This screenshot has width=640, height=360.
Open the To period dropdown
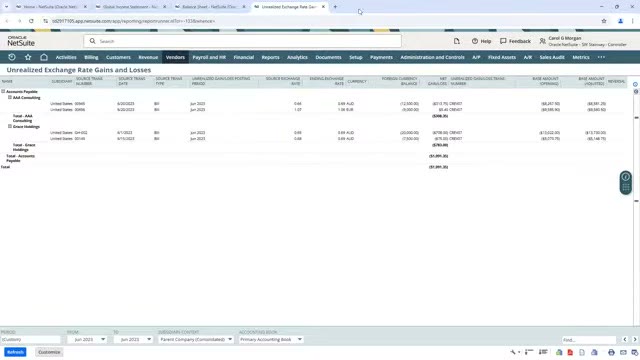coord(133,340)
